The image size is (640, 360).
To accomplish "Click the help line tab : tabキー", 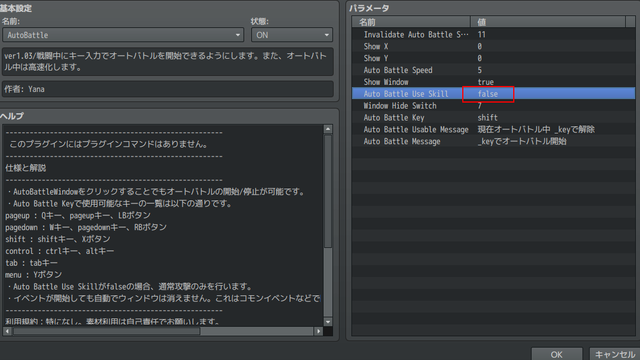I will point(31,263).
